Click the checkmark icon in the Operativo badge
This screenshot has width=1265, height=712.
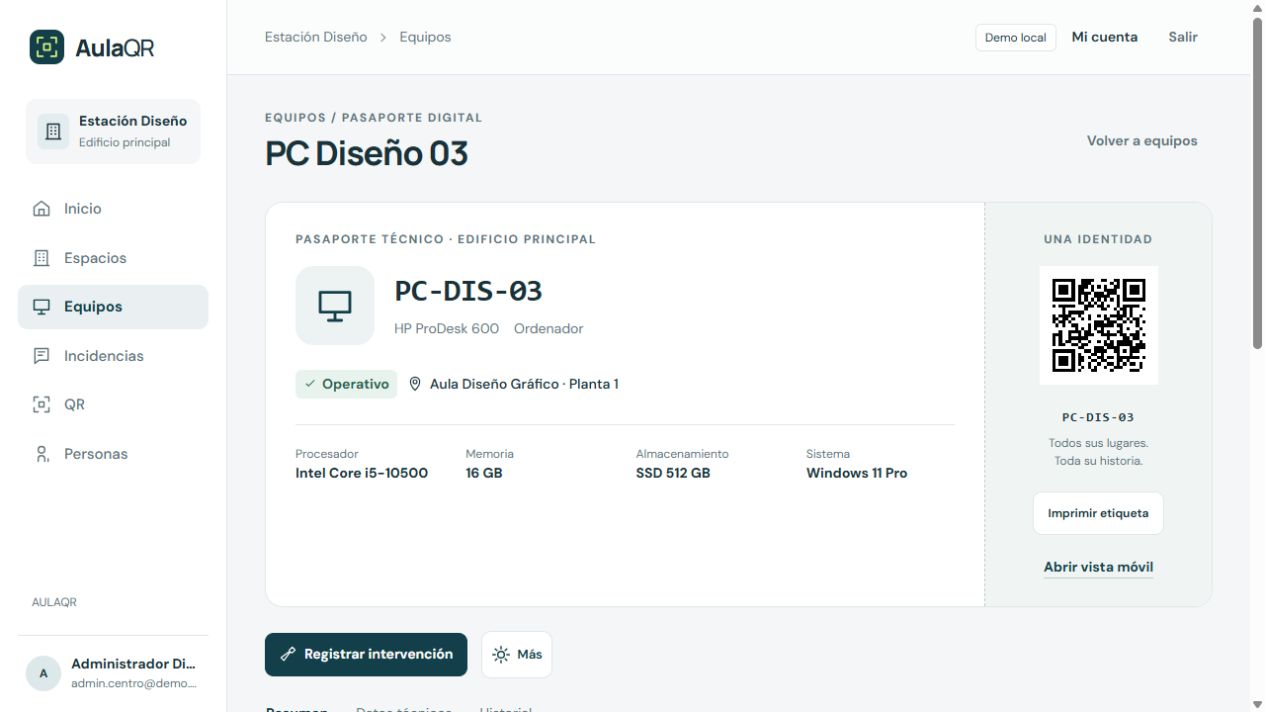[x=310, y=384]
